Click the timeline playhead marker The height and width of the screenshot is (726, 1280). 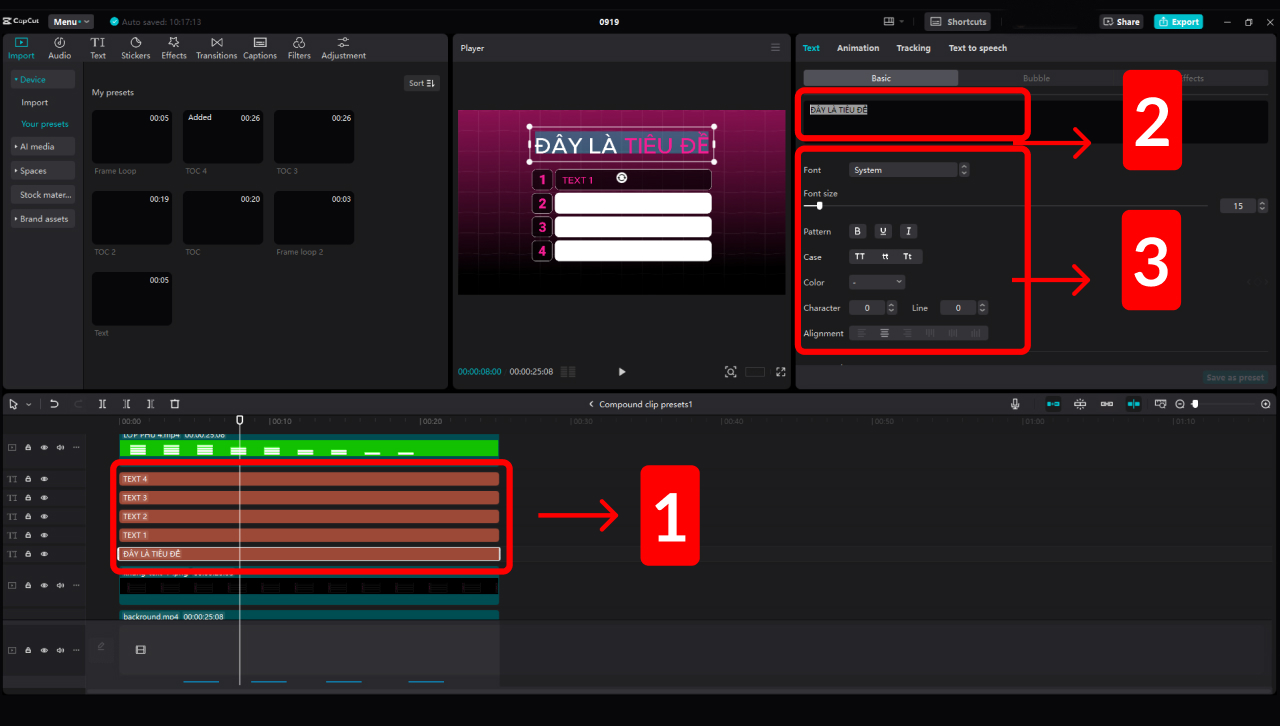pos(239,420)
